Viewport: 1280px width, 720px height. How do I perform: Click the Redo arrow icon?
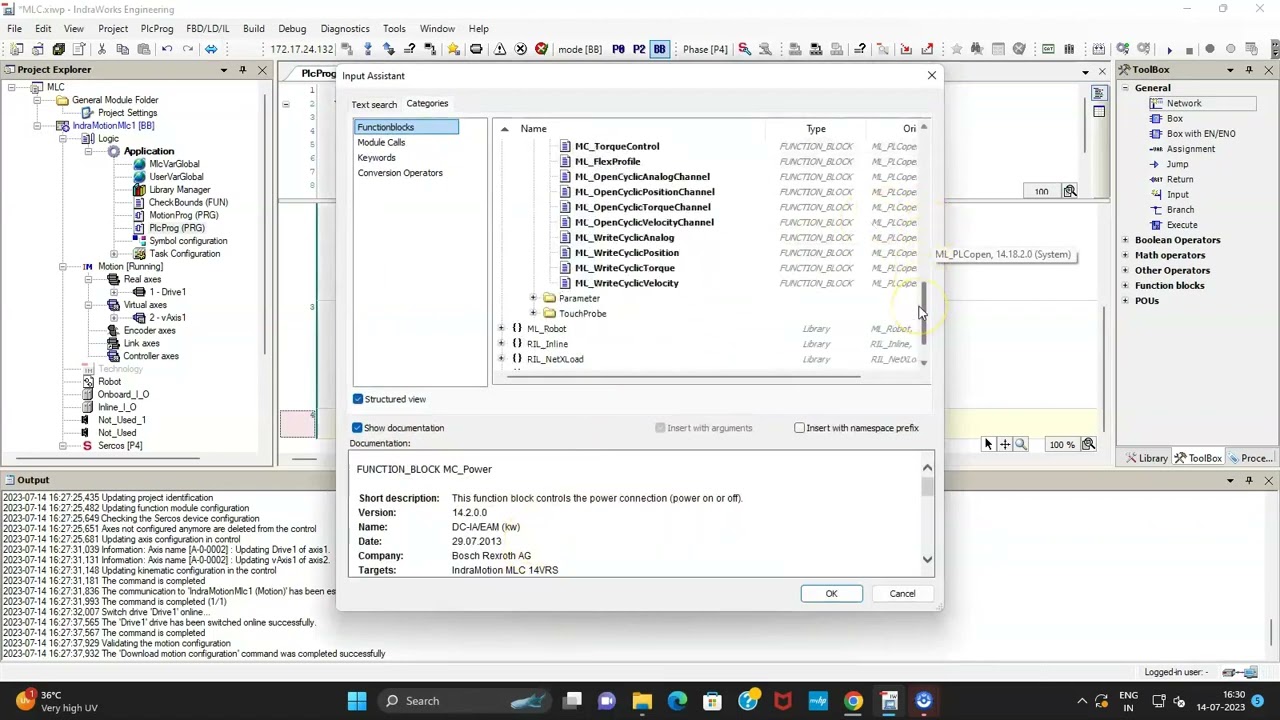(x=188, y=49)
